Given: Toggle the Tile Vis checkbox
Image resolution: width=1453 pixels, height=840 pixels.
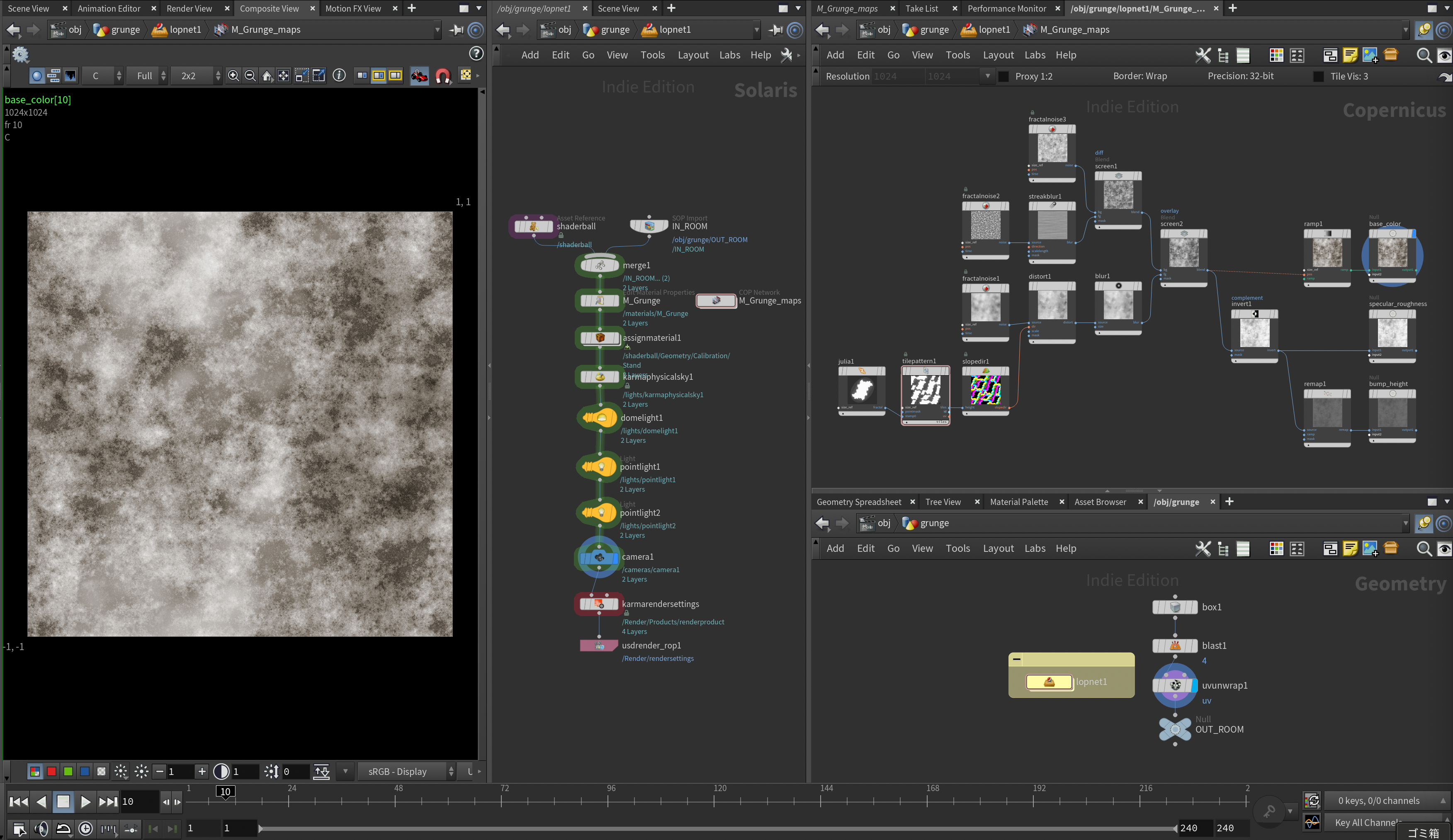Looking at the screenshot, I should pyautogui.click(x=1318, y=76).
